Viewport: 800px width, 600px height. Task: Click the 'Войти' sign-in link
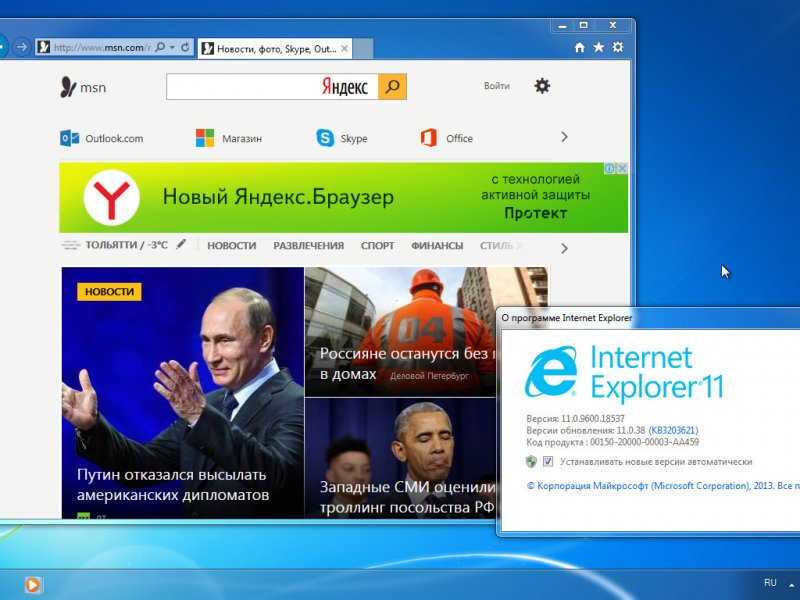pyautogui.click(x=496, y=86)
